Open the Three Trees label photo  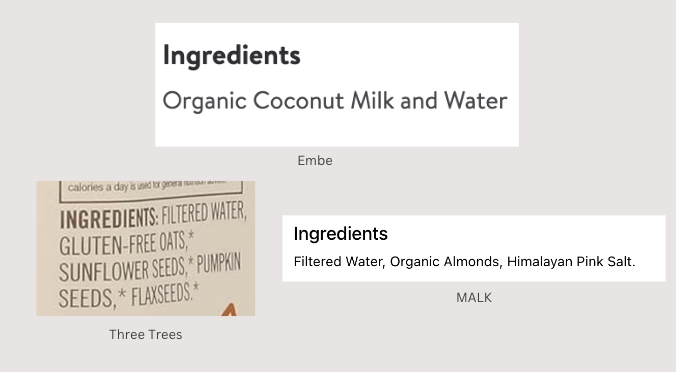point(146,248)
